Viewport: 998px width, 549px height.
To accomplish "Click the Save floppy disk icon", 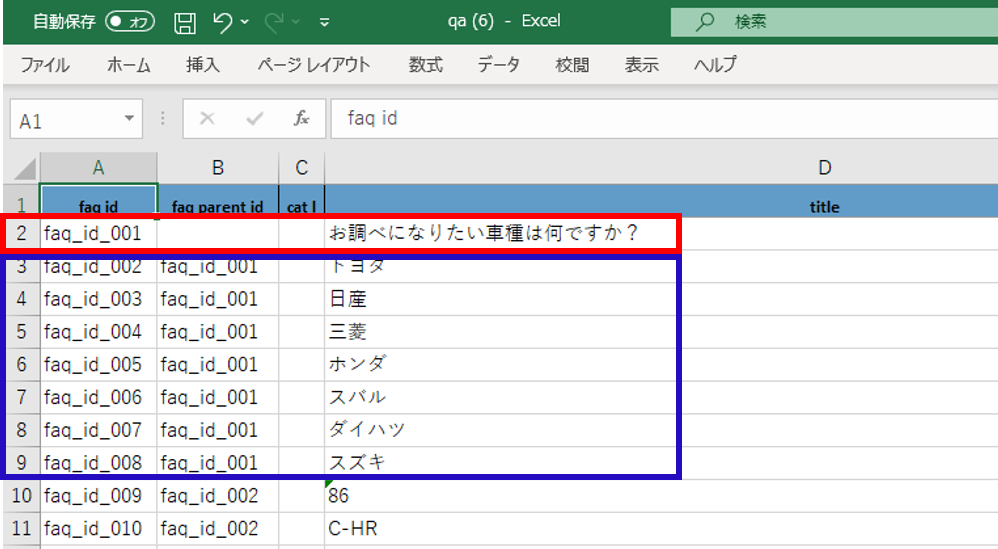I will click(185, 21).
